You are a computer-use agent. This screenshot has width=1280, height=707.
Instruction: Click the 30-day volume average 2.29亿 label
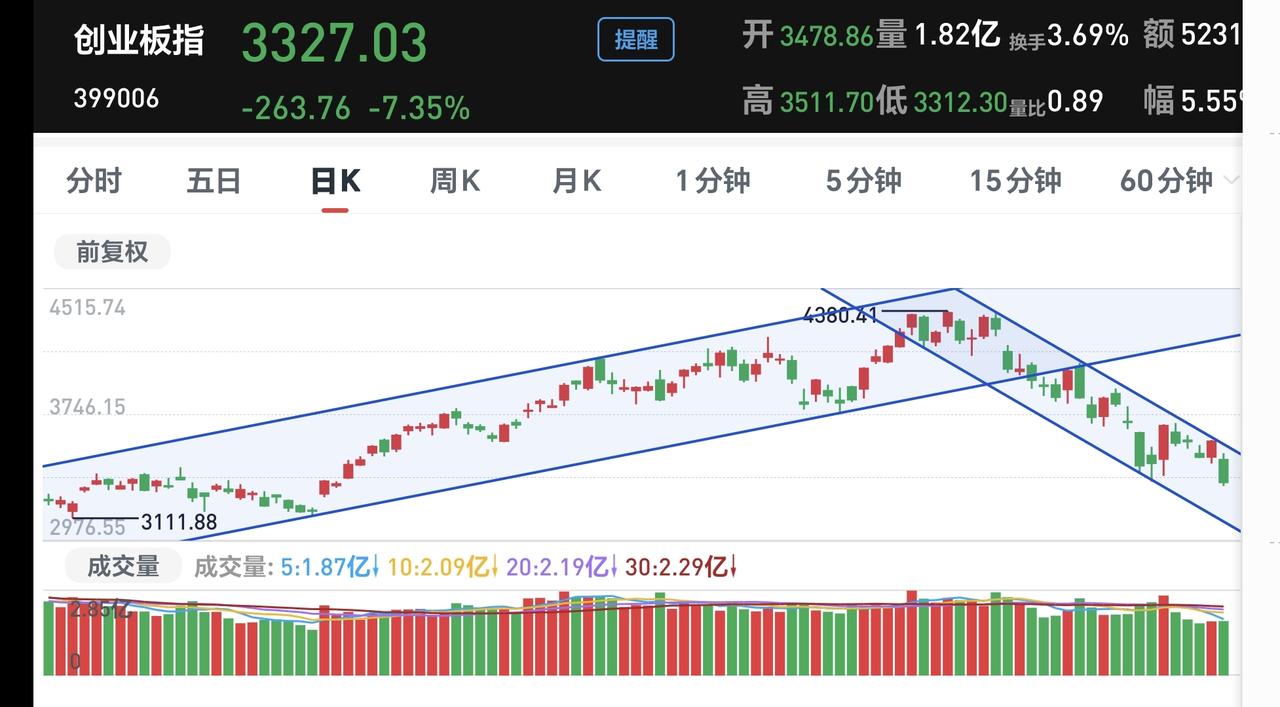click(x=681, y=568)
